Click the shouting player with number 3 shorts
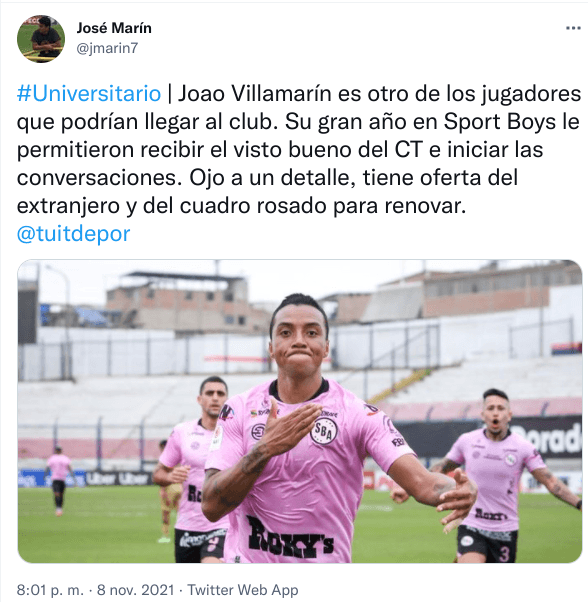This screenshot has width=588, height=602. [x=498, y=475]
